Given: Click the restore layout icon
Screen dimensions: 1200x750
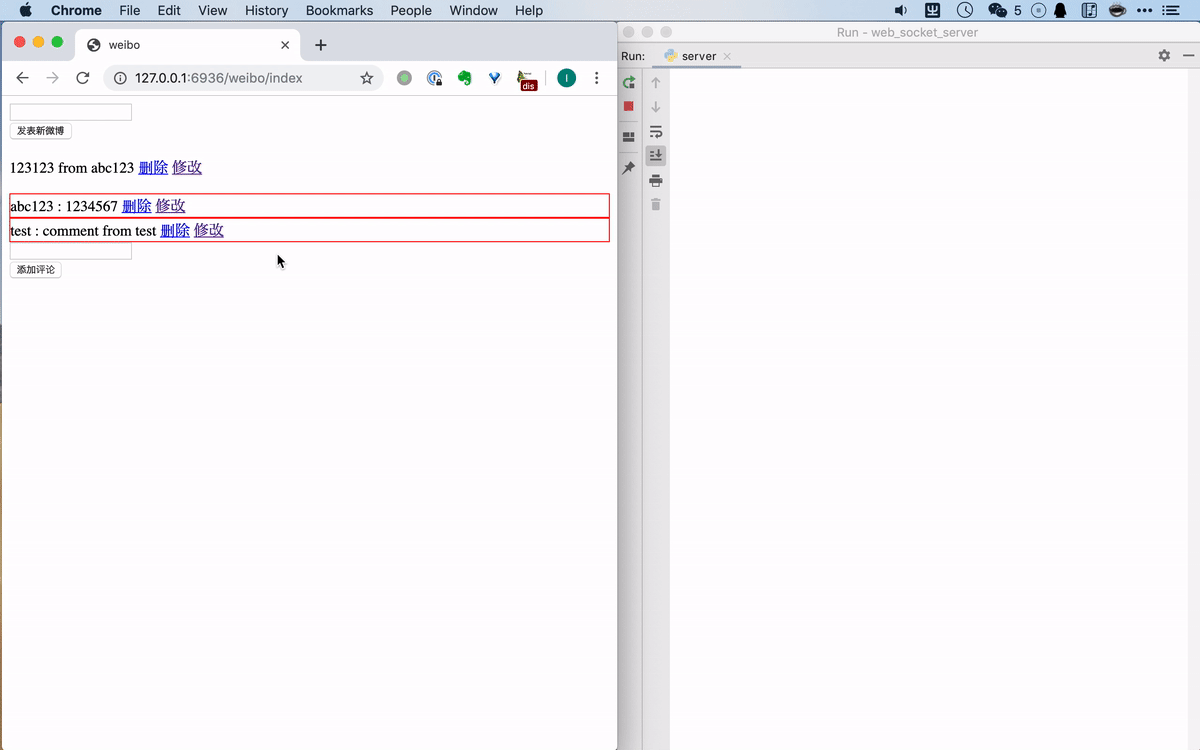Looking at the screenshot, I should click(x=629, y=137).
